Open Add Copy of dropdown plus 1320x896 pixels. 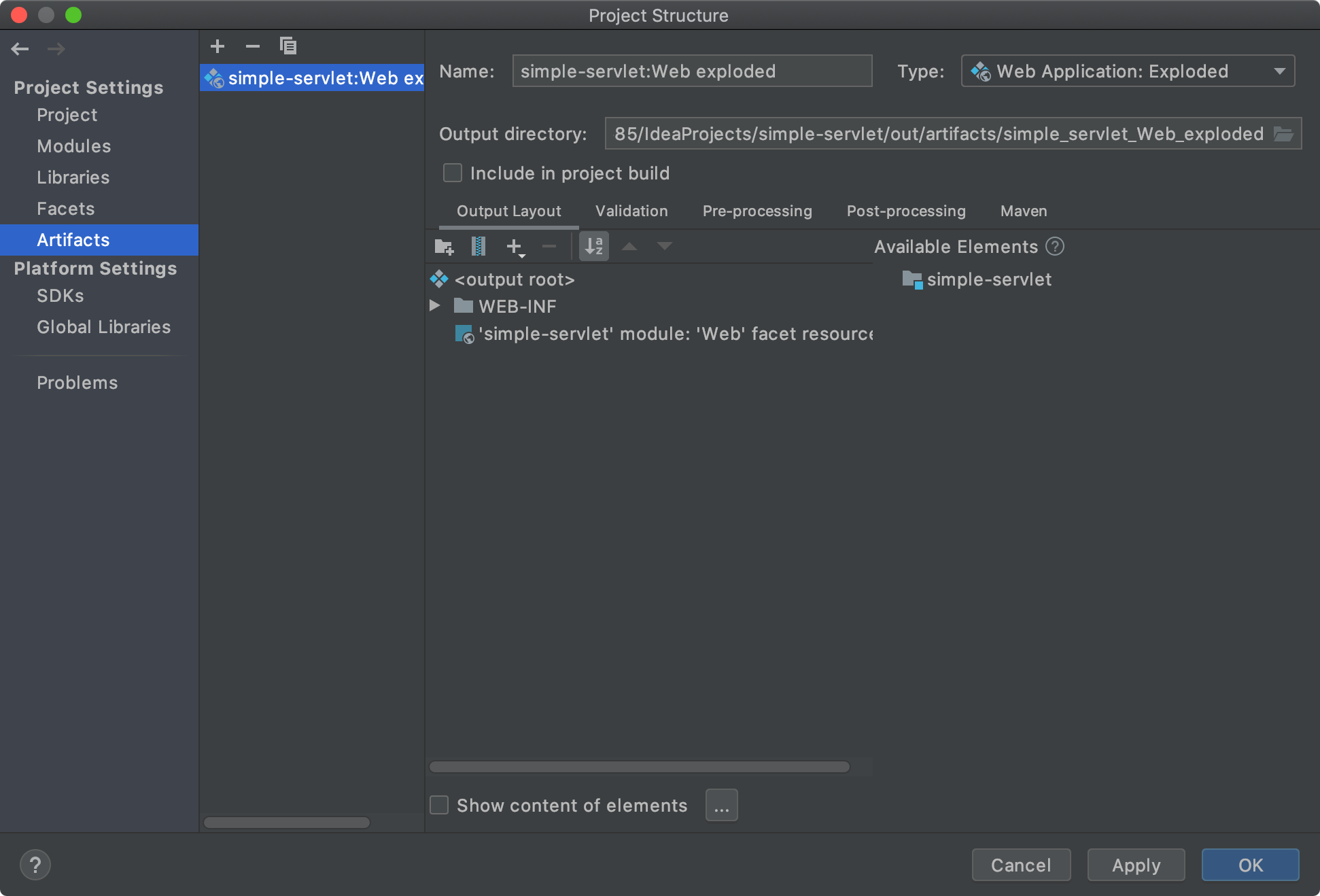515,246
